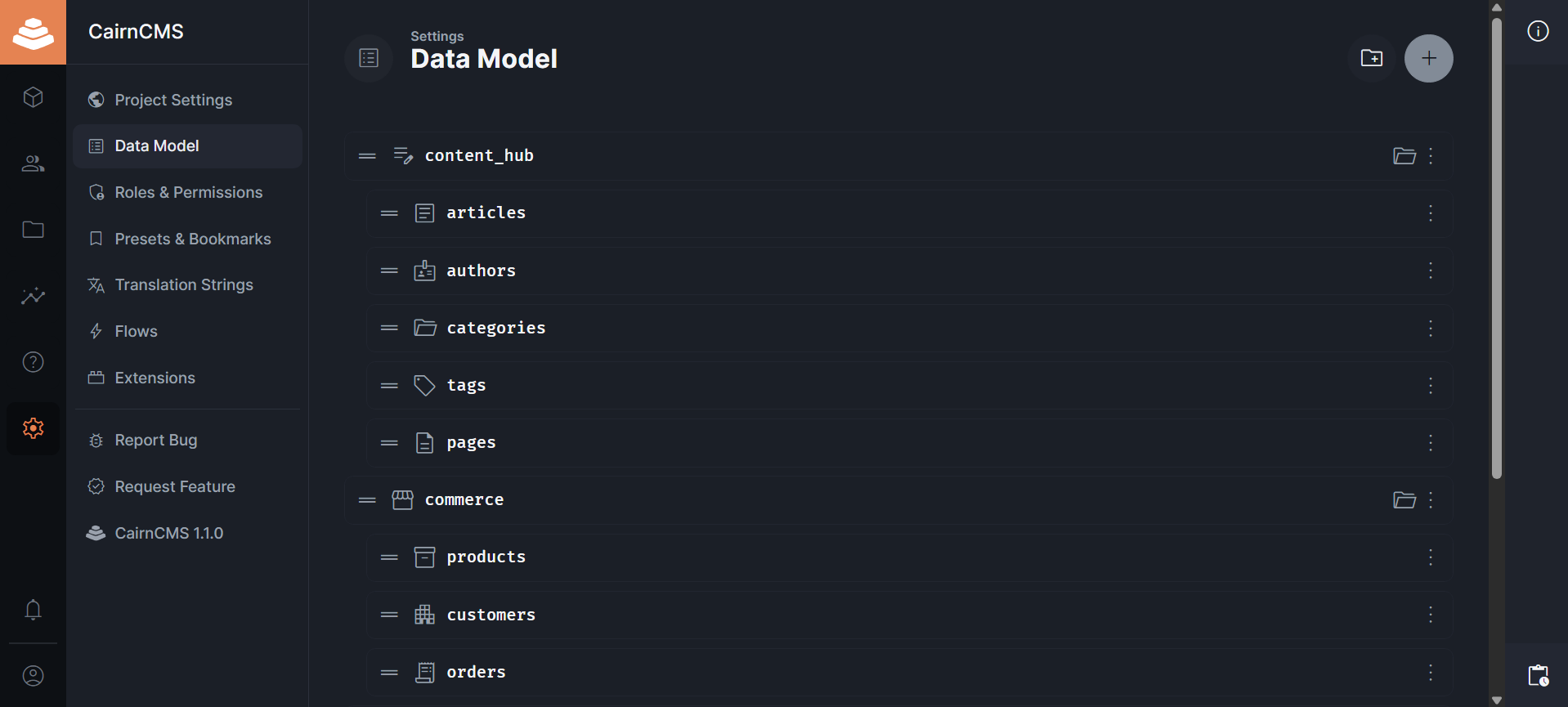Open tags more options menu
The height and width of the screenshot is (707, 1568).
1431,386
